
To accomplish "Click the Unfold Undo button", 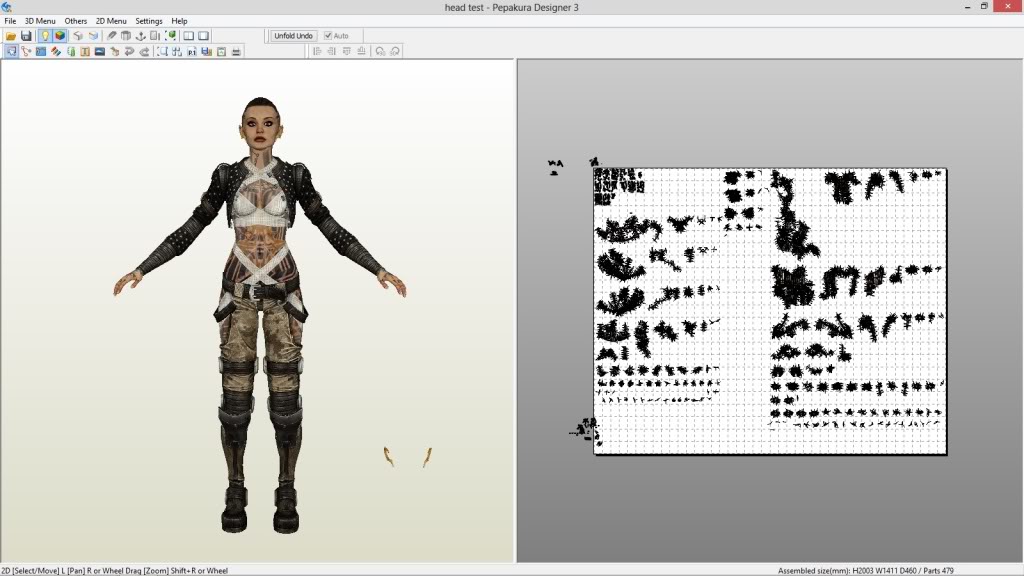I will coord(293,36).
